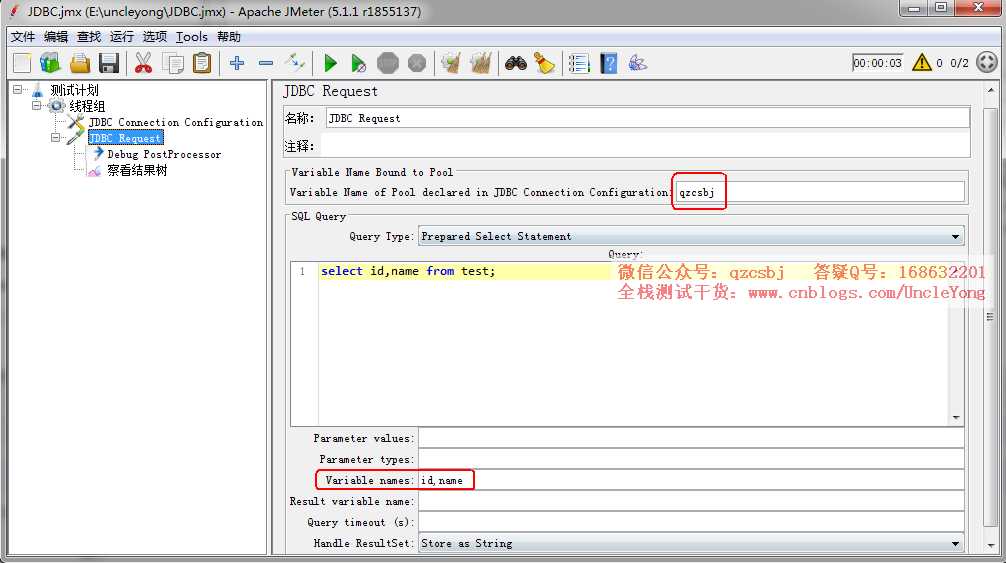Open the Function Helper list icon
1006x563 pixels.
(579, 63)
